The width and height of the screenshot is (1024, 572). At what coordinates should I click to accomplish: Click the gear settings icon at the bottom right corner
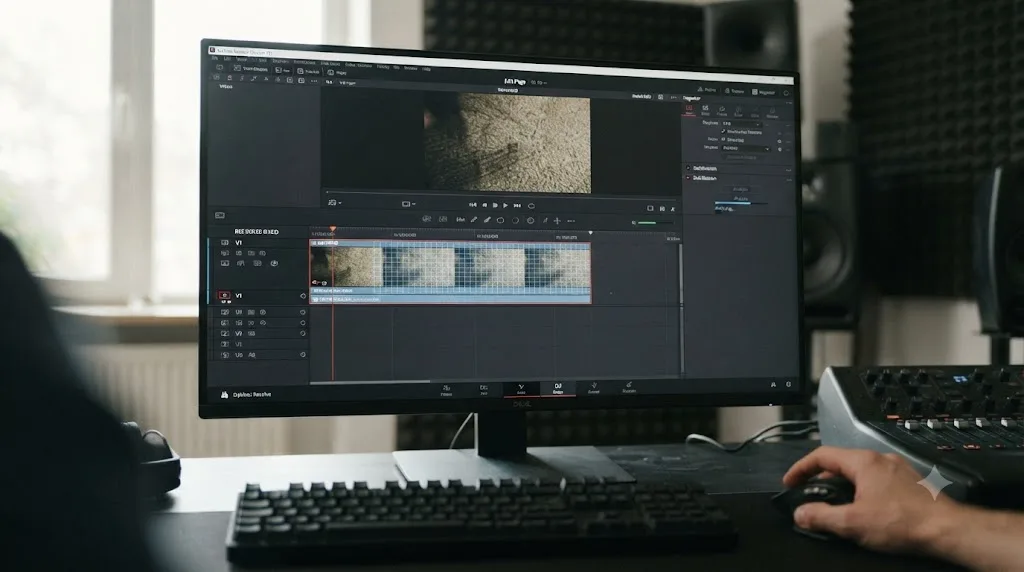point(788,385)
